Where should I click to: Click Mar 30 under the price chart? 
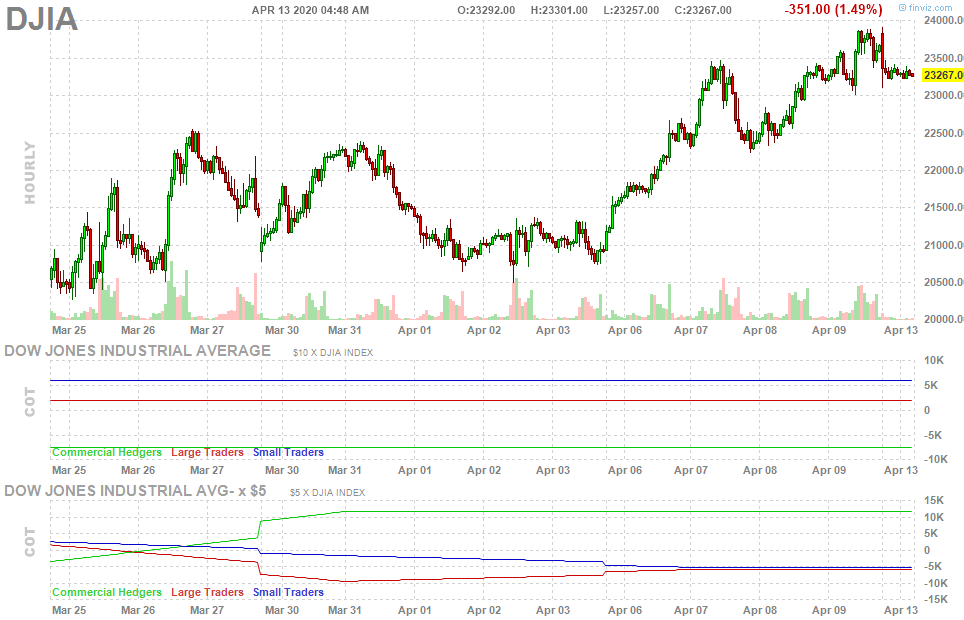click(282, 330)
